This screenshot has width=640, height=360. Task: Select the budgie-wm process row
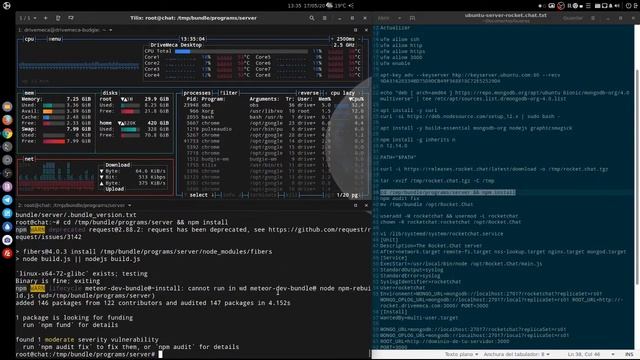point(273,159)
